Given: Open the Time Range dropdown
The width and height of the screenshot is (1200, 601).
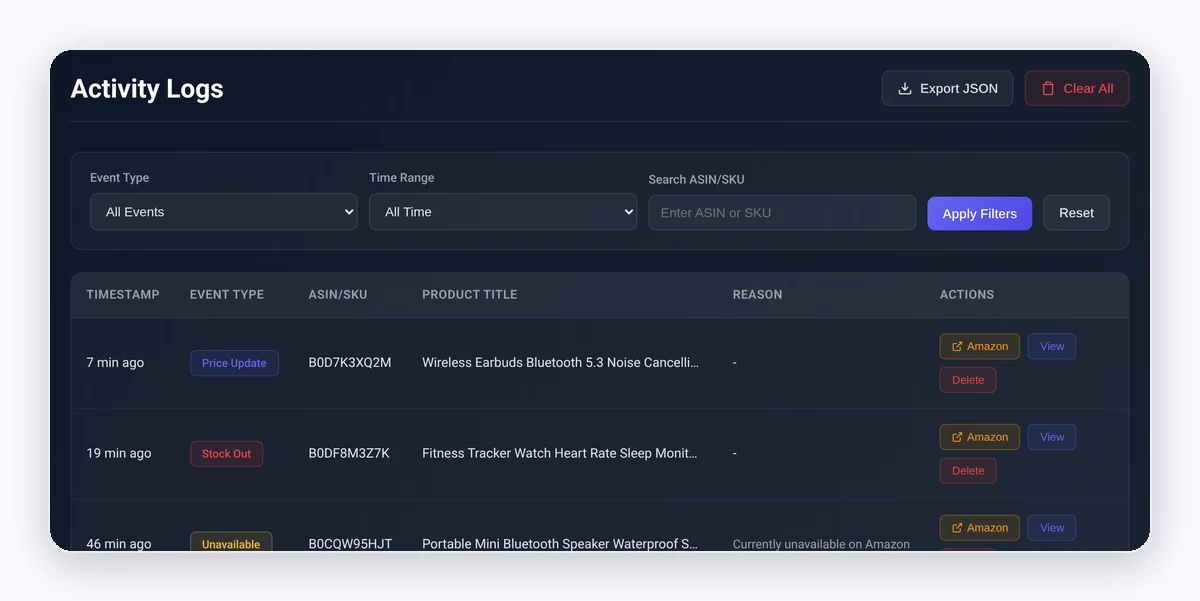Looking at the screenshot, I should tap(503, 212).
